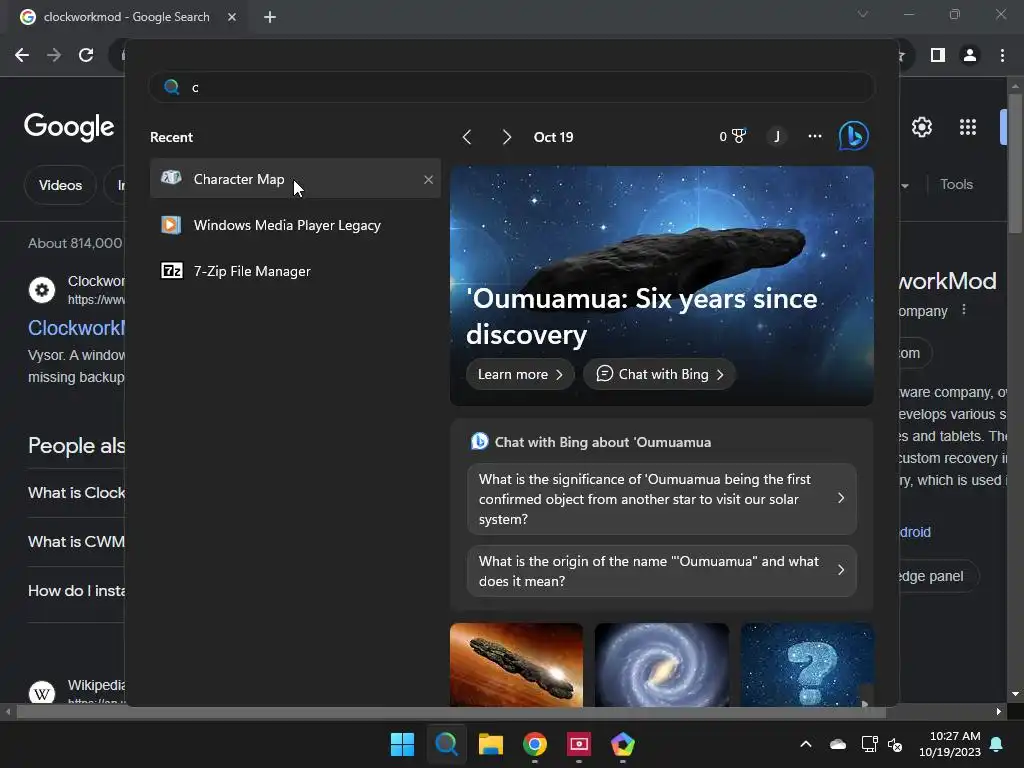Open the question mark thumbnail
Screen dimensions: 1024x768
pos(807,665)
